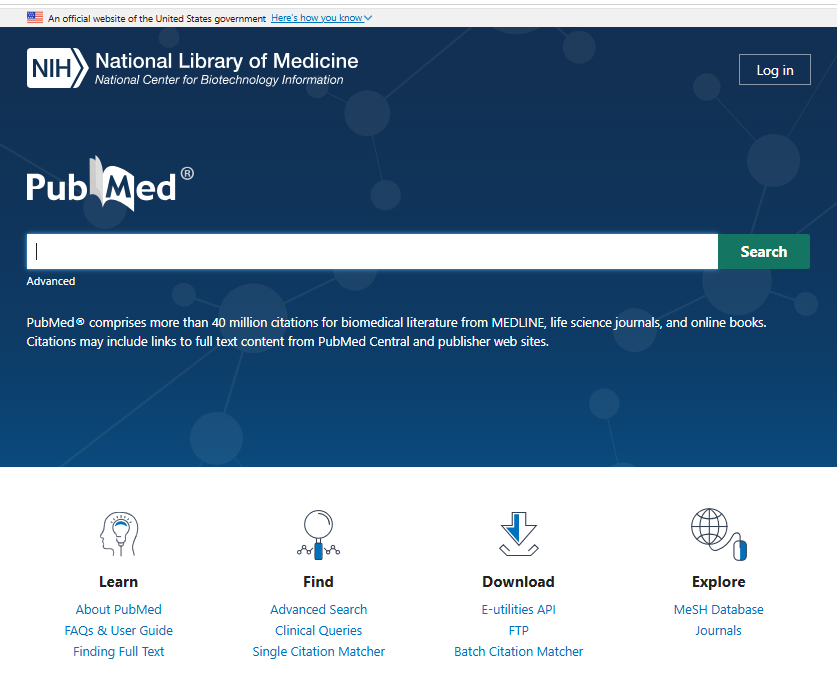837x682 pixels.
Task: Click the Download arrow icon
Action: point(518,534)
